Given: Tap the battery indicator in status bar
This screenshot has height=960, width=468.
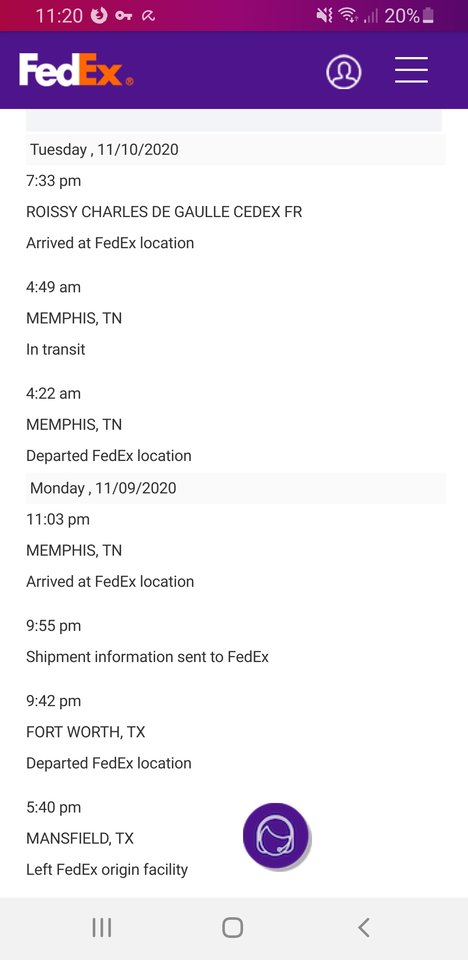Looking at the screenshot, I should pos(429,16).
